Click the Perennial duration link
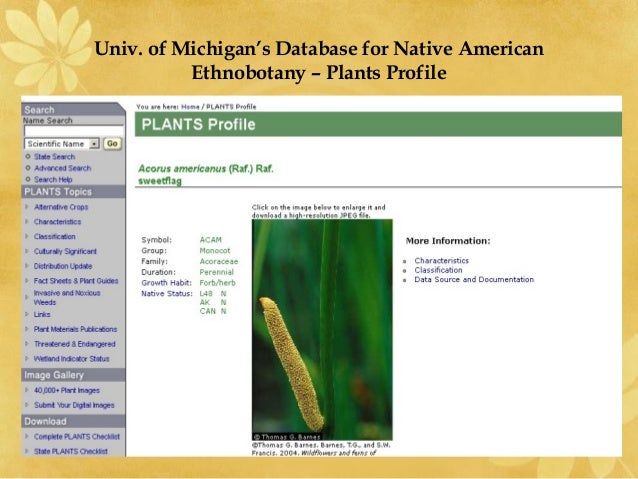 pyautogui.click(x=216, y=272)
